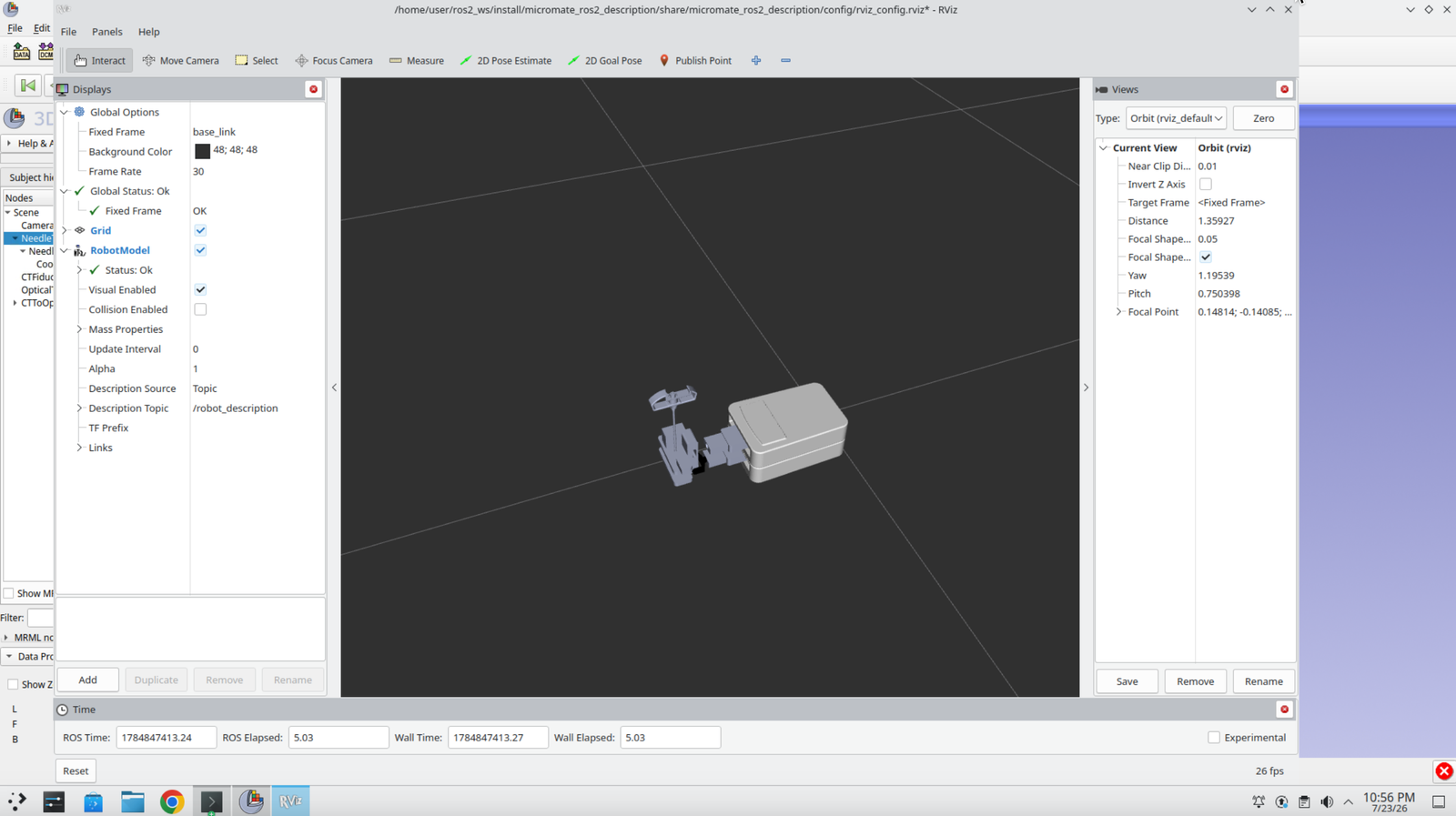The height and width of the screenshot is (816, 1456).
Task: Enable the Collision Enabled checkbox
Action: (200, 309)
